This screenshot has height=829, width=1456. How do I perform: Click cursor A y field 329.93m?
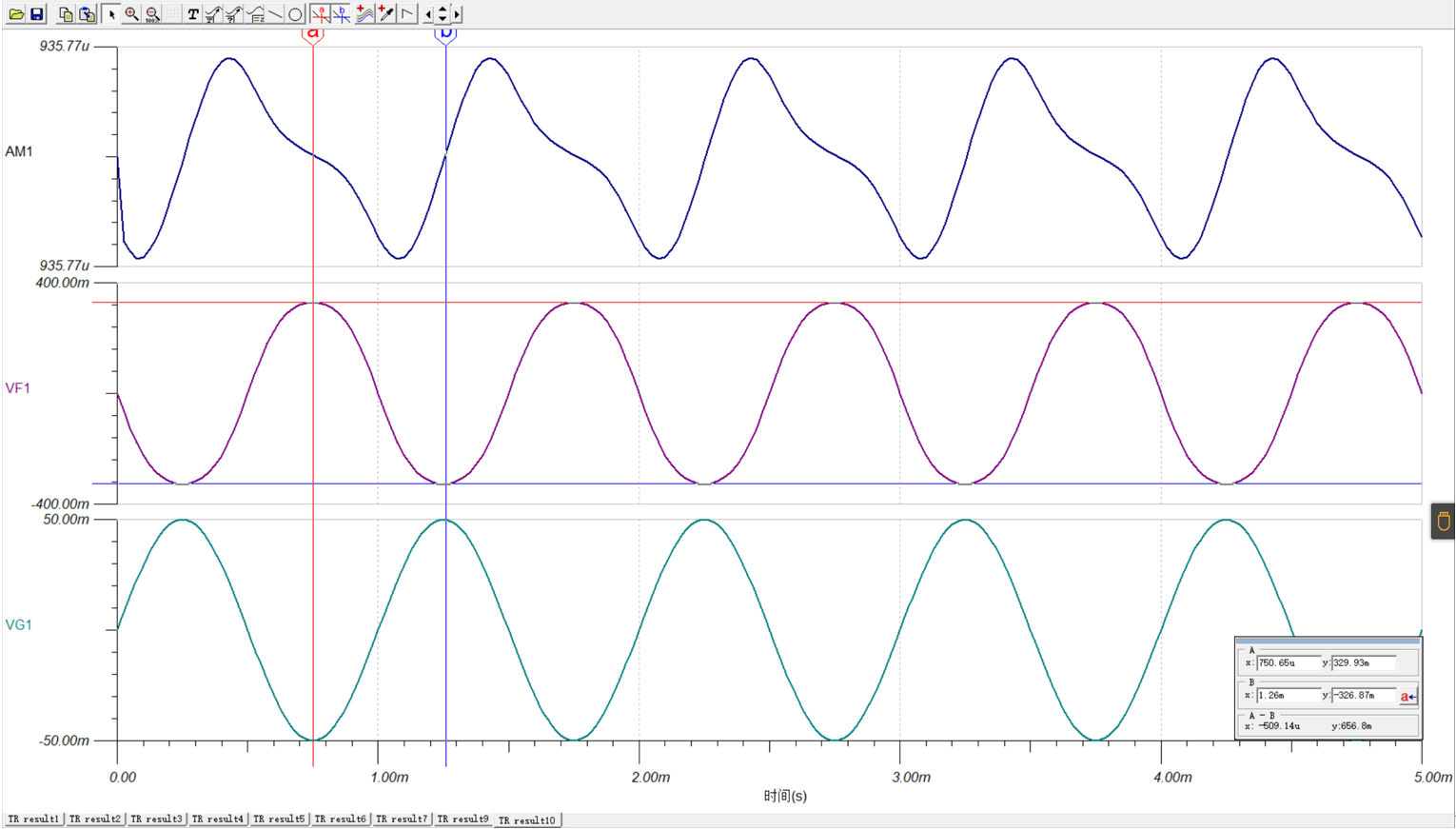pyautogui.click(x=1363, y=662)
